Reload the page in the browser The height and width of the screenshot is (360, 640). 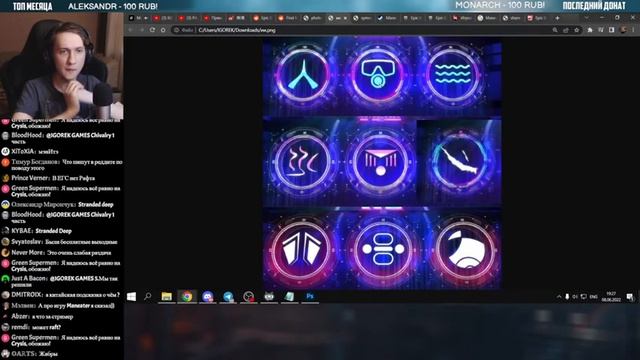tap(152, 30)
